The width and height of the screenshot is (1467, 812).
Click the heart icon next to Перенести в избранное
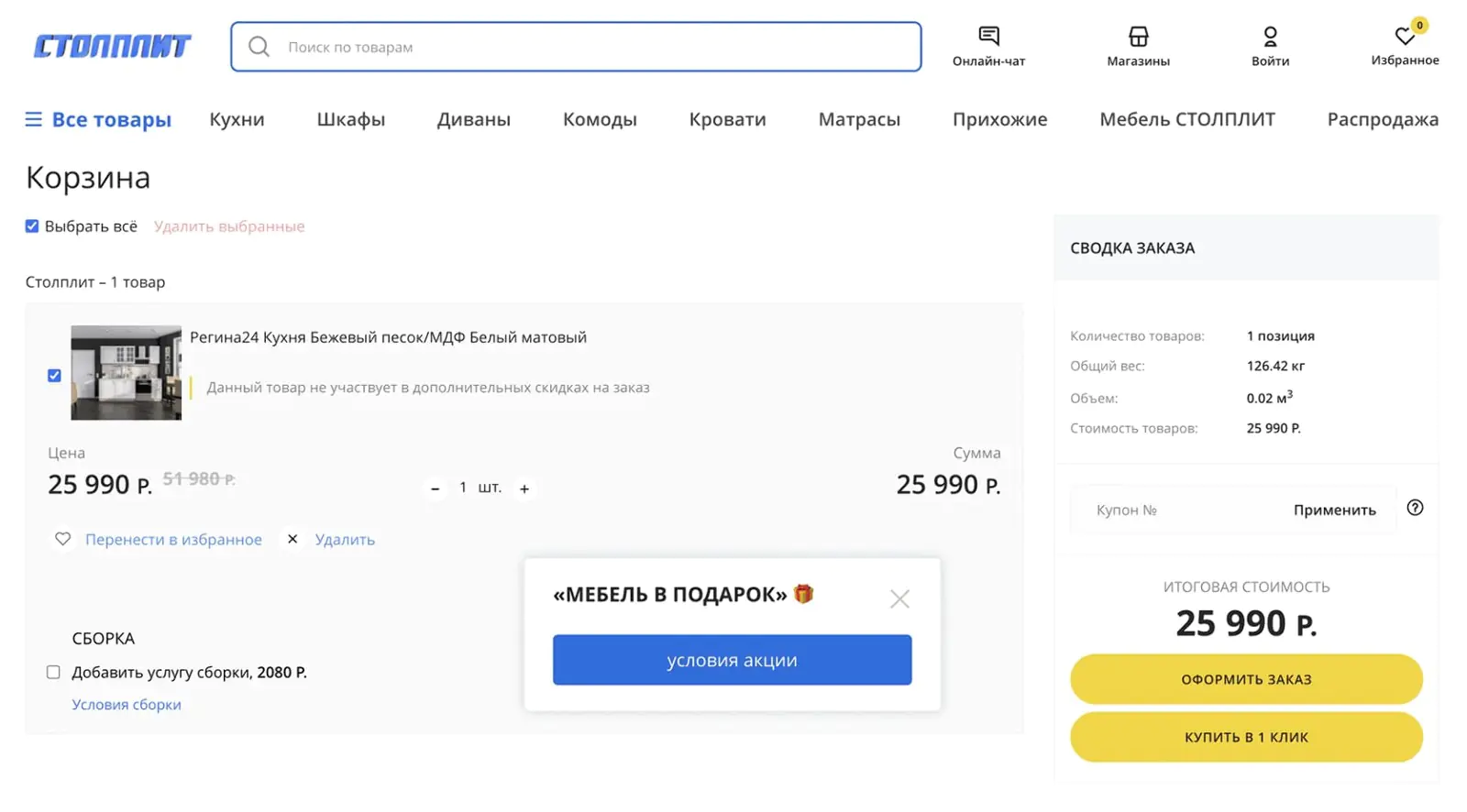point(62,540)
